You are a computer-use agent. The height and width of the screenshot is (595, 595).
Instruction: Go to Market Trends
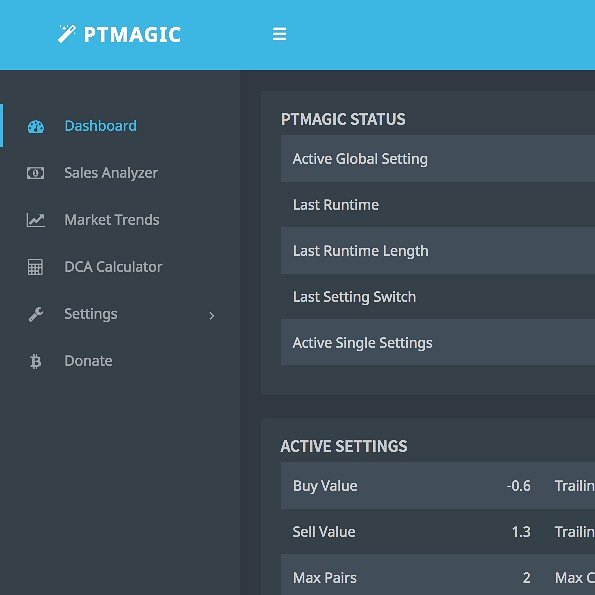tap(112, 220)
